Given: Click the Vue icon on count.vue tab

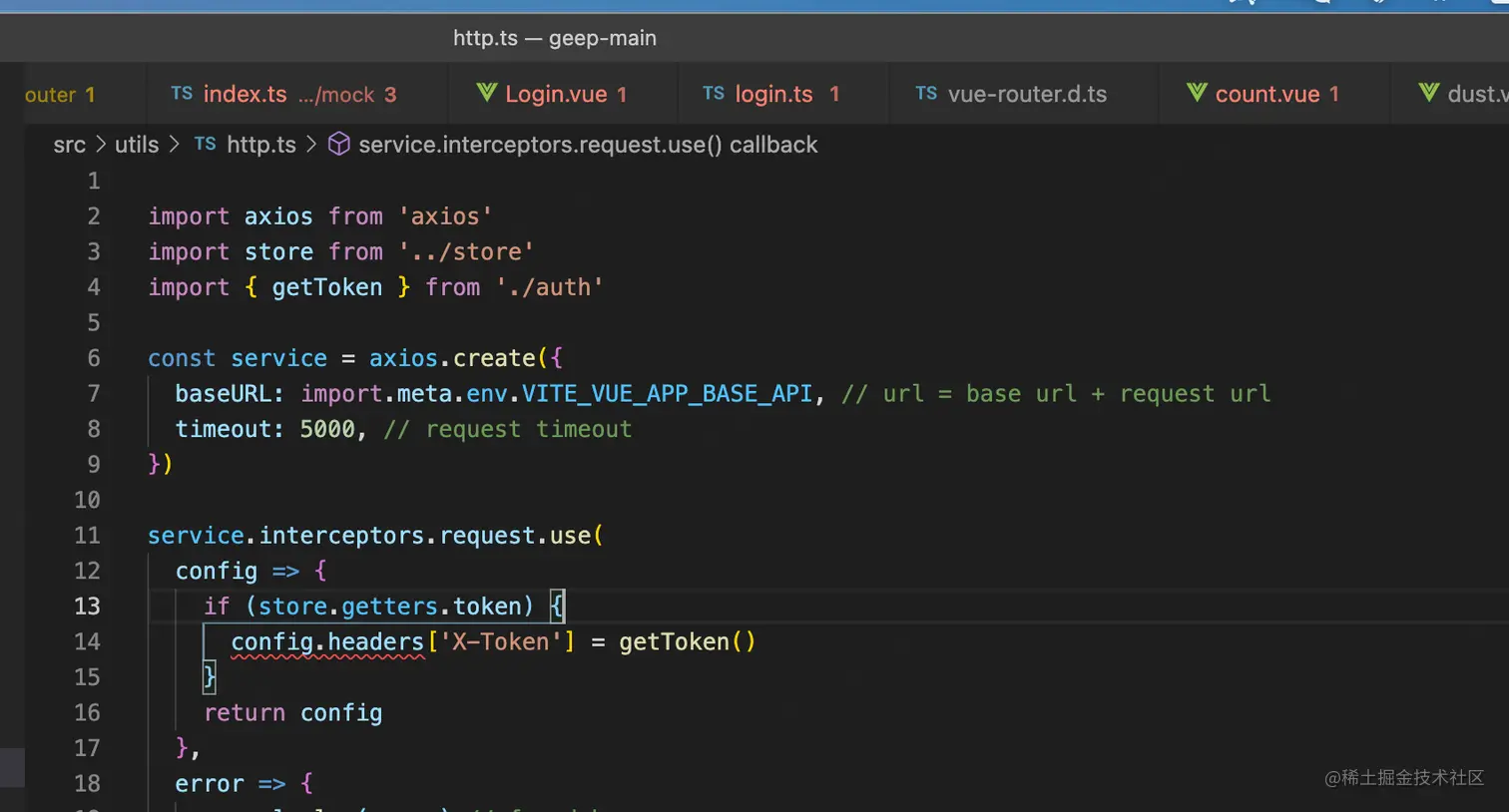Looking at the screenshot, I should pos(1197,93).
